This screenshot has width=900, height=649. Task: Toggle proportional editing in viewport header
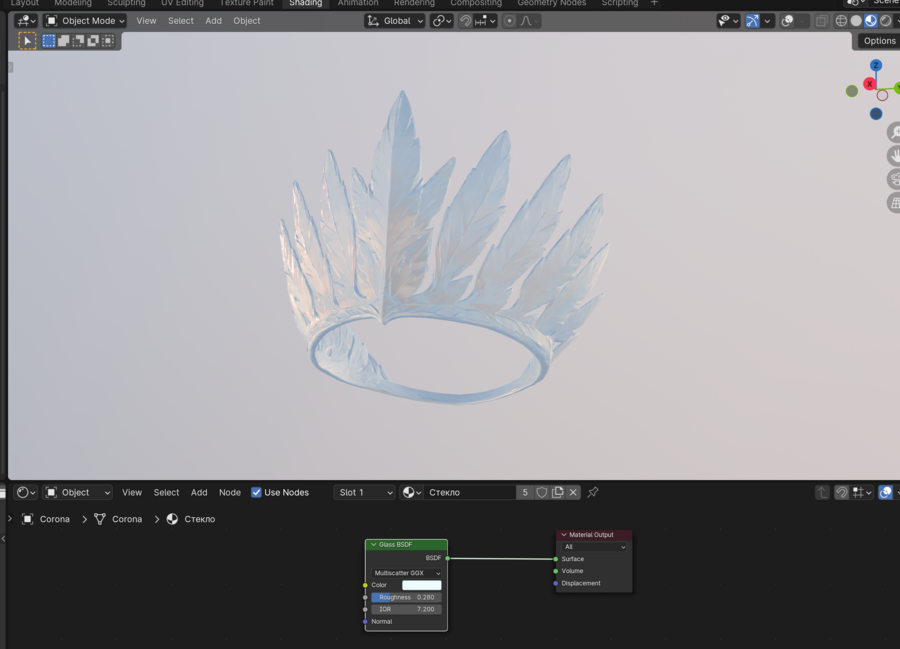[509, 21]
